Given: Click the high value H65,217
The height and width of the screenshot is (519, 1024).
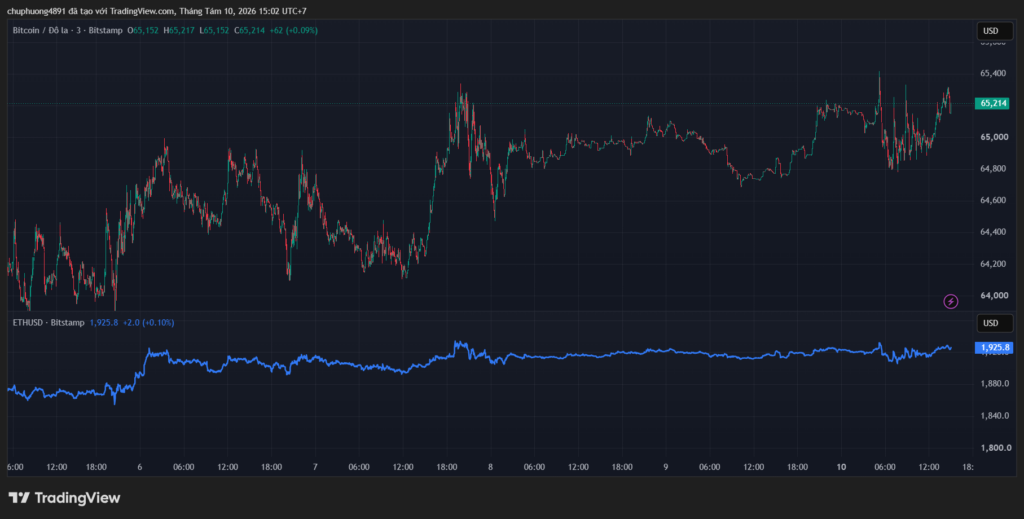Looking at the screenshot, I should 179,30.
